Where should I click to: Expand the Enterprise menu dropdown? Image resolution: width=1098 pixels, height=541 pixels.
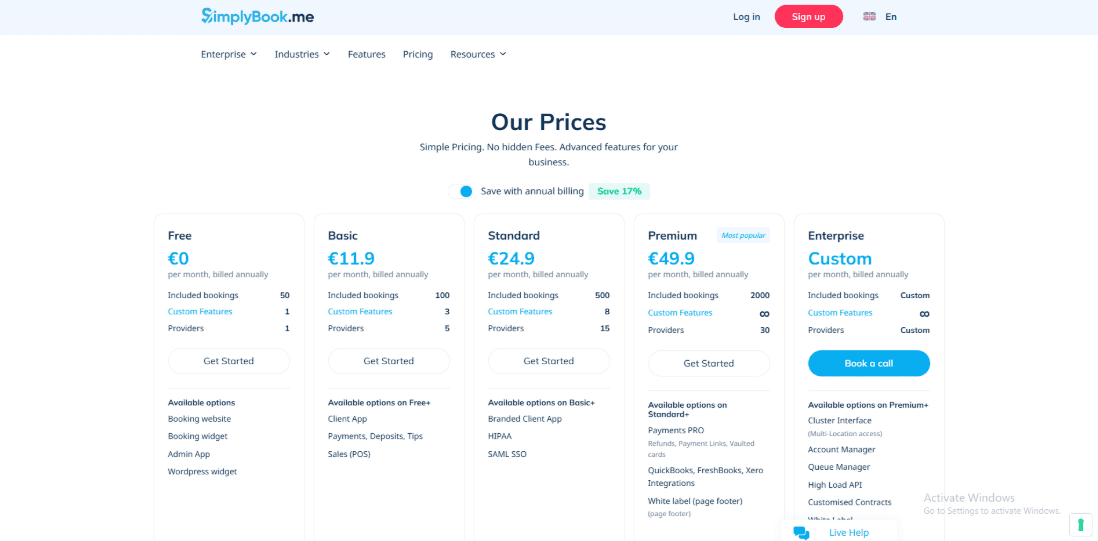(x=229, y=54)
